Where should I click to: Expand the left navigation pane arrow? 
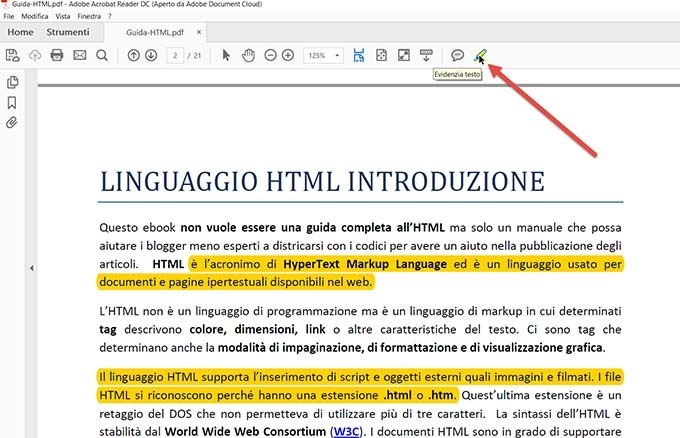pos(32,268)
